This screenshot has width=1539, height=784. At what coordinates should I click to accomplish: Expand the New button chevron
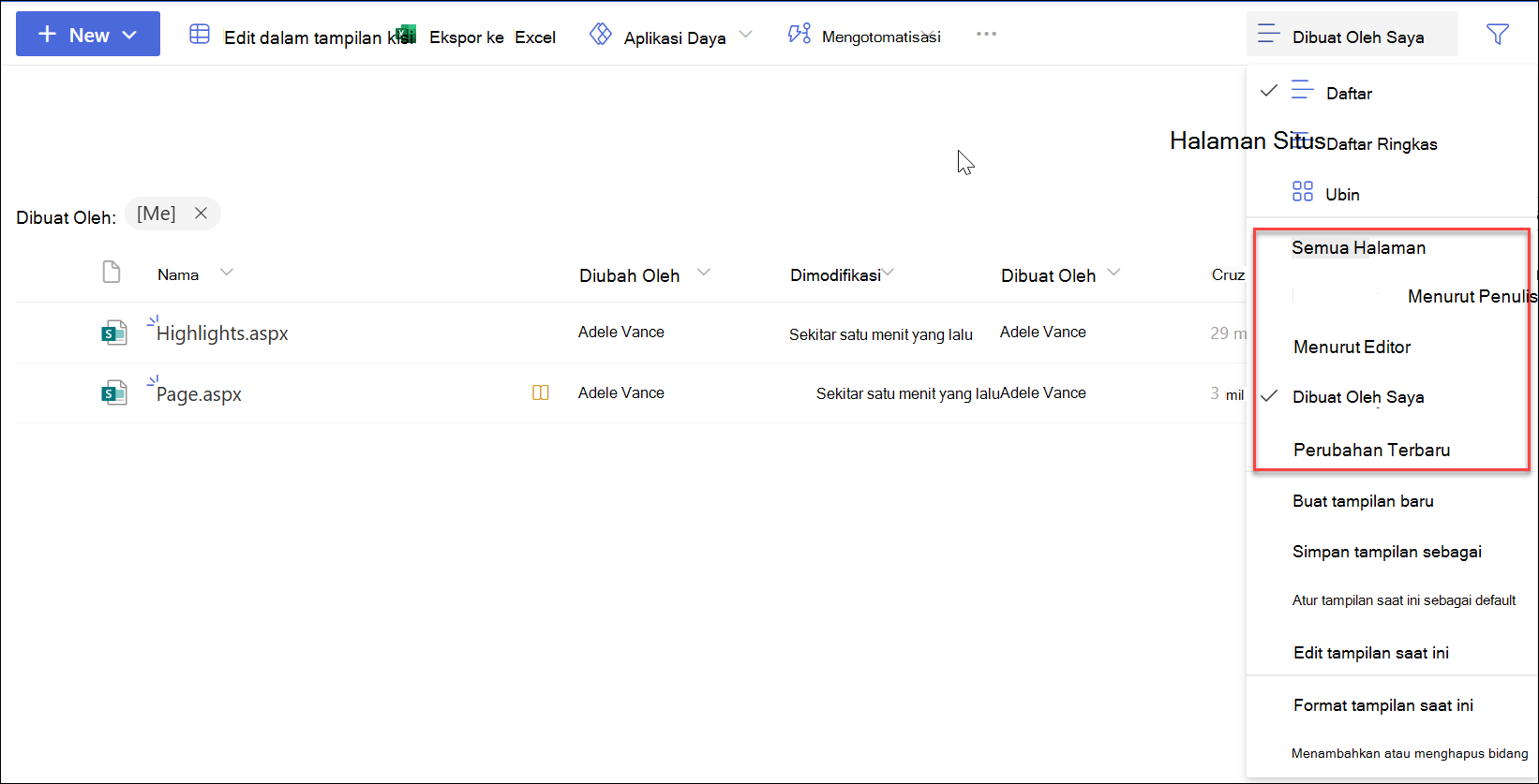(130, 36)
